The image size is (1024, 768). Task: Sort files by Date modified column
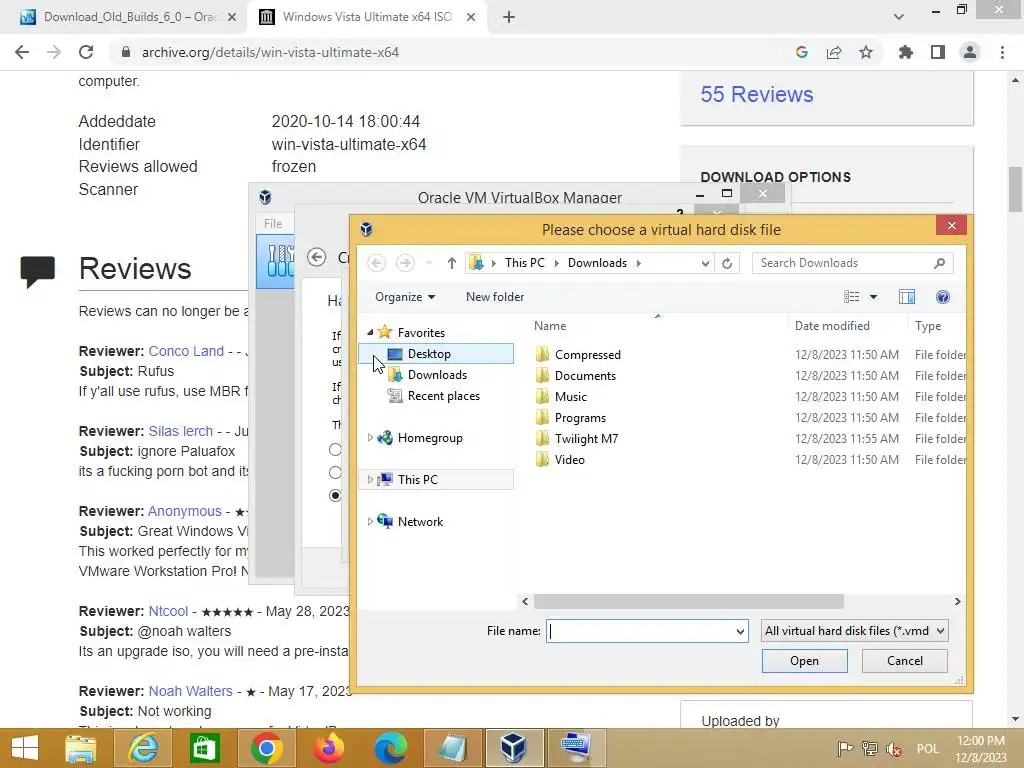click(832, 326)
